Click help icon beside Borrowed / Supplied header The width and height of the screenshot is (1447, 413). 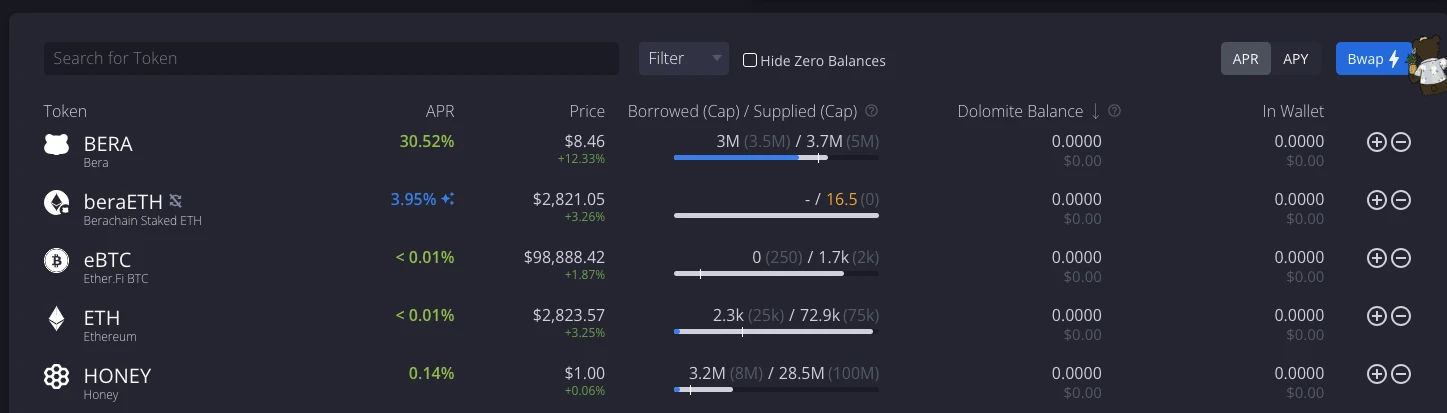click(872, 111)
